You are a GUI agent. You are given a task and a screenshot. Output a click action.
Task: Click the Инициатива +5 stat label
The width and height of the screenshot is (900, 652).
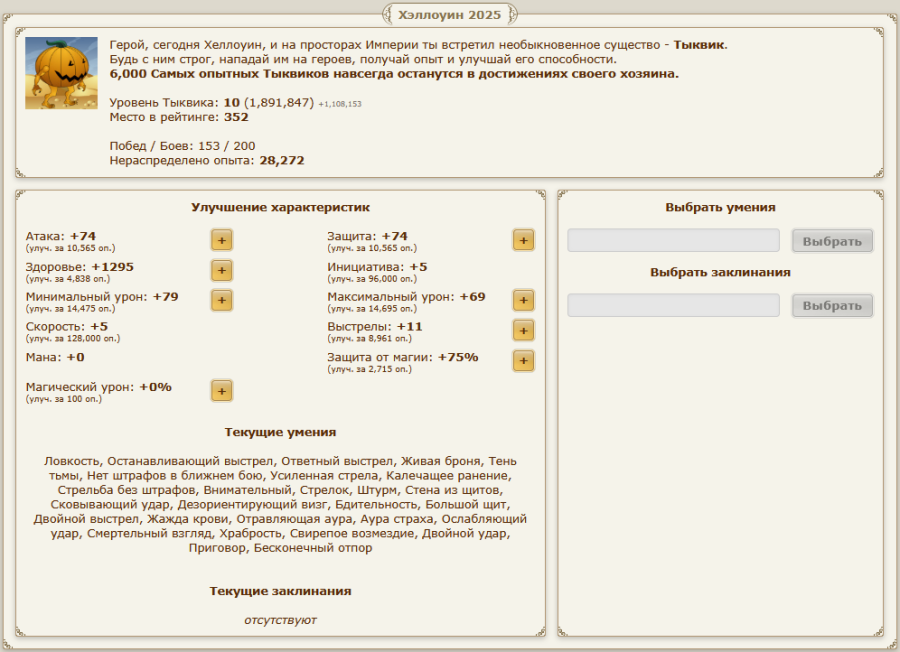pyautogui.click(x=377, y=267)
